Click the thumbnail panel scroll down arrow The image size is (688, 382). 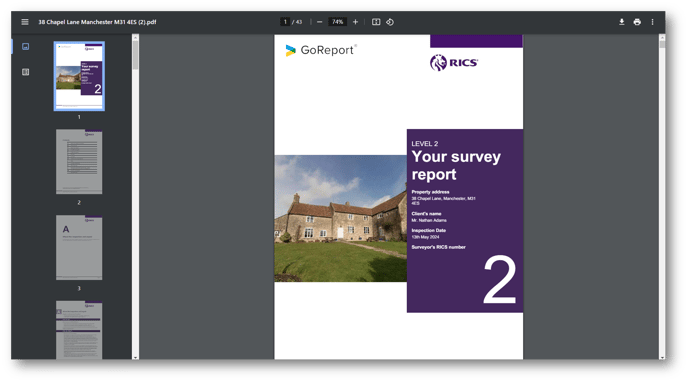tap(135, 357)
